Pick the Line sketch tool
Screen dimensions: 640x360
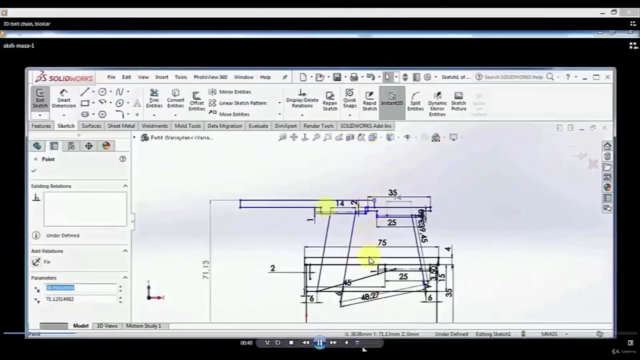point(84,92)
